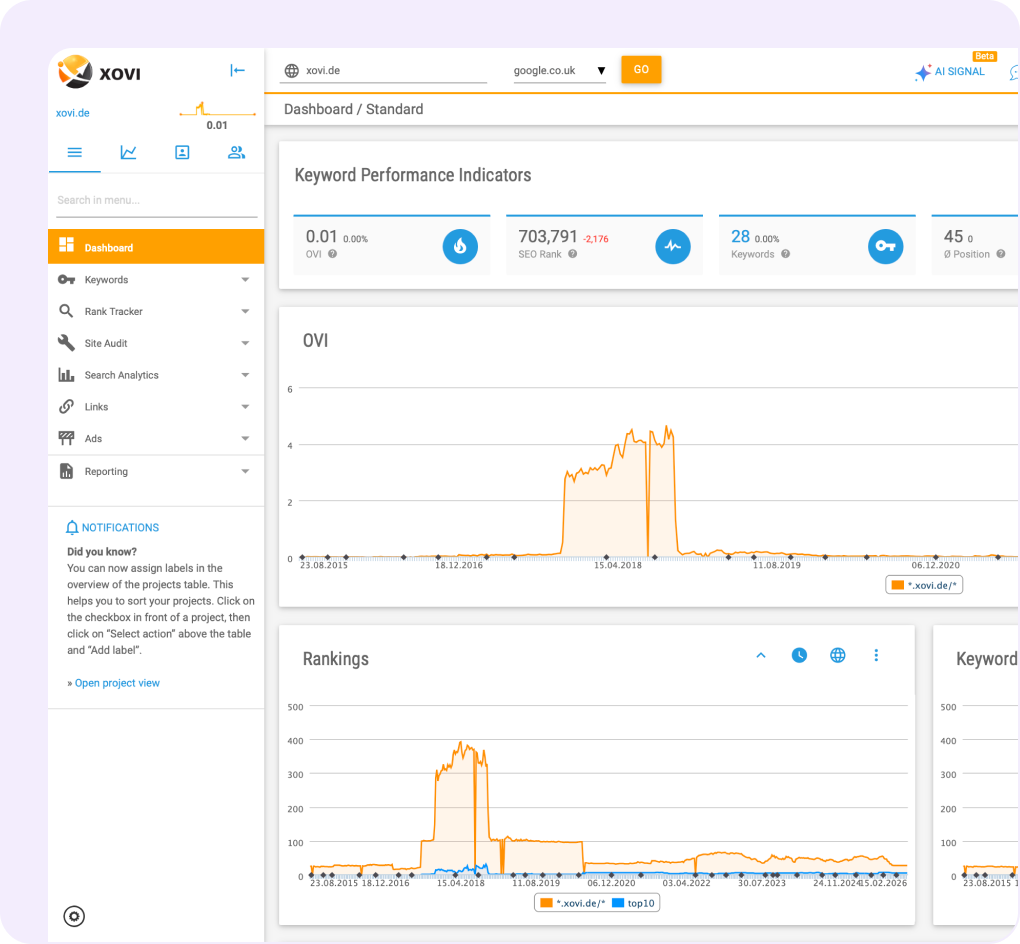This screenshot has height=944, width=1020.
Task: Open the google.co.uk search engine dropdown
Action: click(x=559, y=71)
